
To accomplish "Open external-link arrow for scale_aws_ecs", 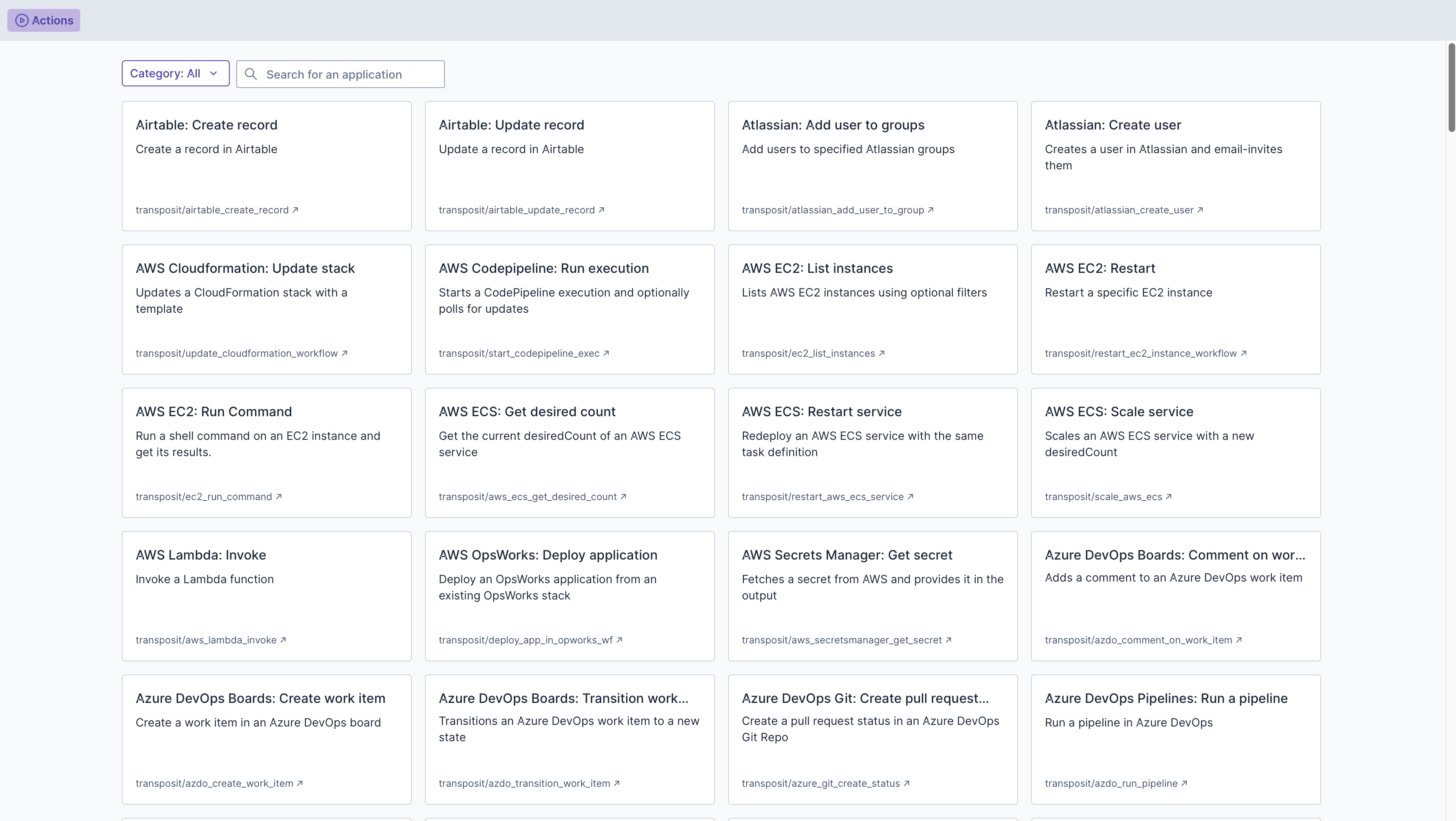I will pos(1169,497).
